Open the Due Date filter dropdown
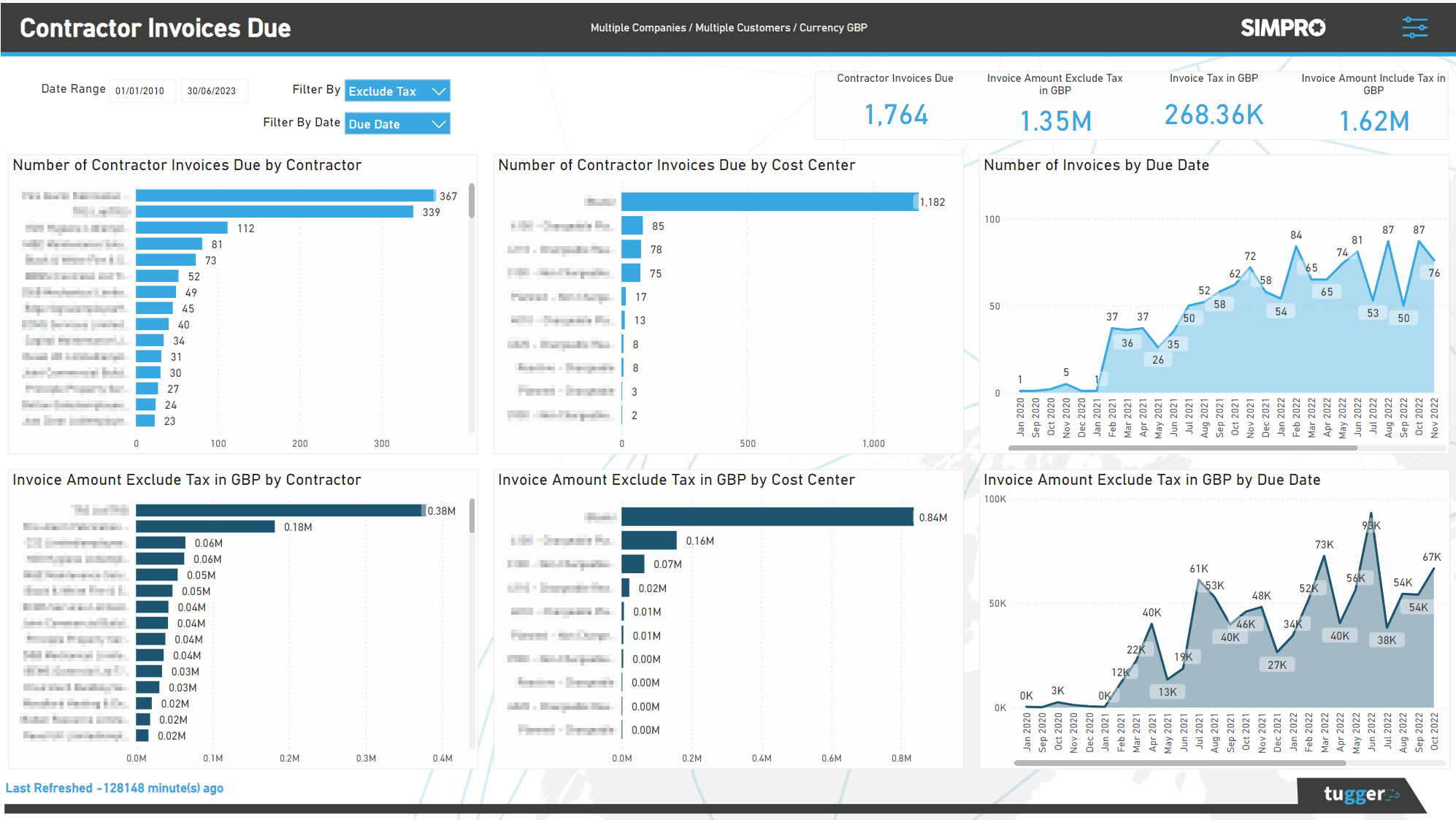 [x=396, y=123]
